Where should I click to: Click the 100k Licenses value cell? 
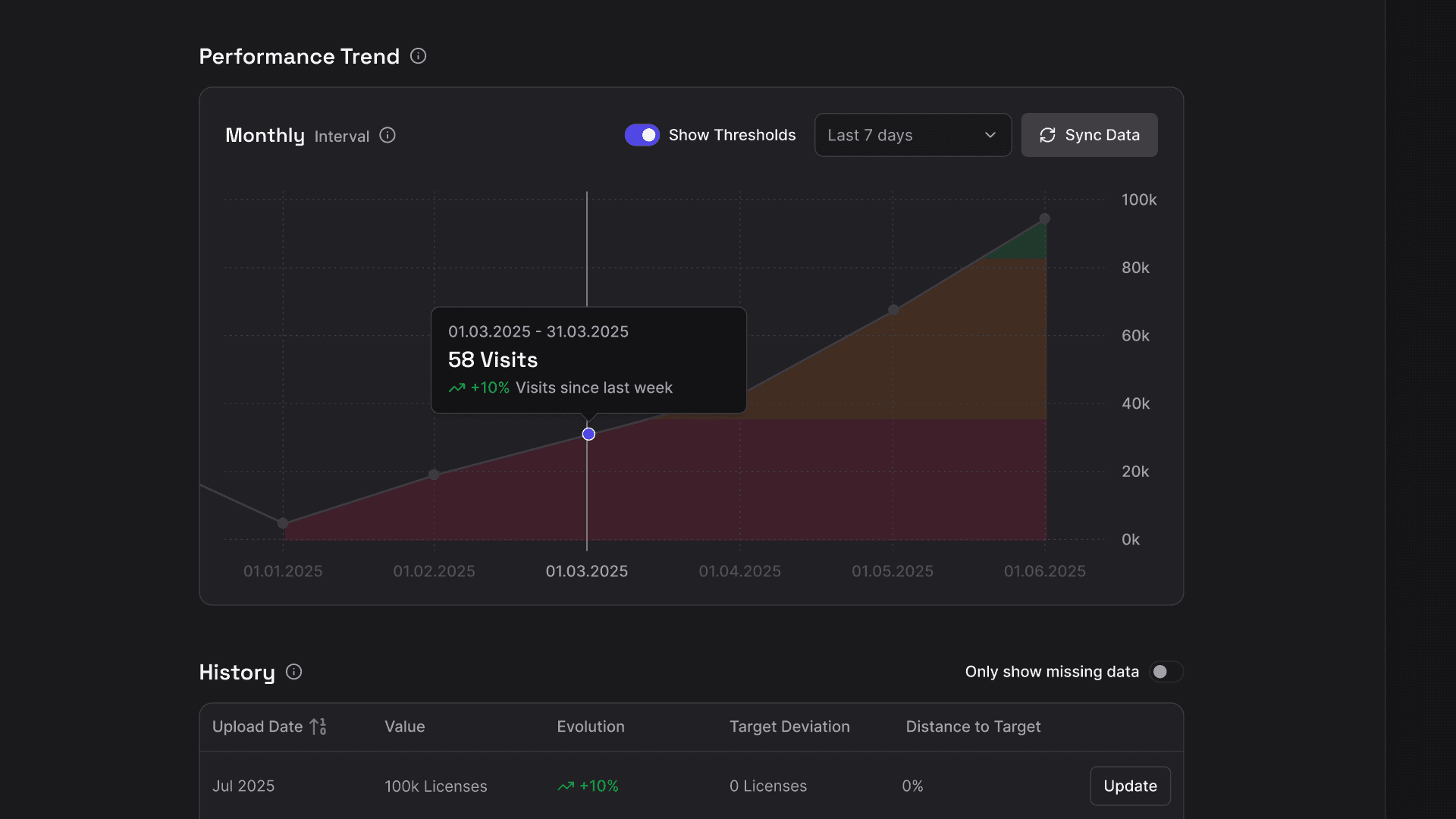point(436,786)
